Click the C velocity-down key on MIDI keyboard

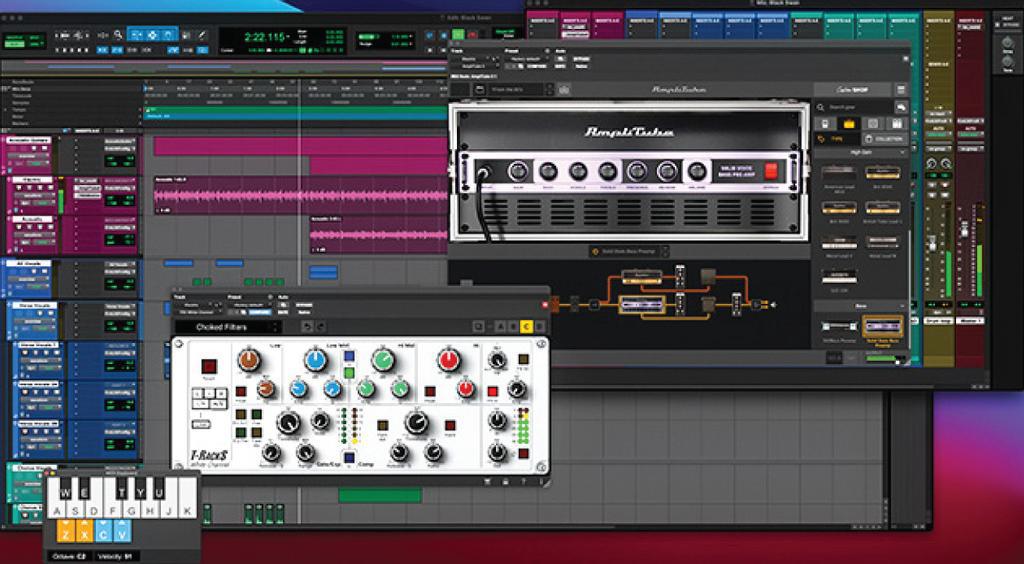point(104,531)
